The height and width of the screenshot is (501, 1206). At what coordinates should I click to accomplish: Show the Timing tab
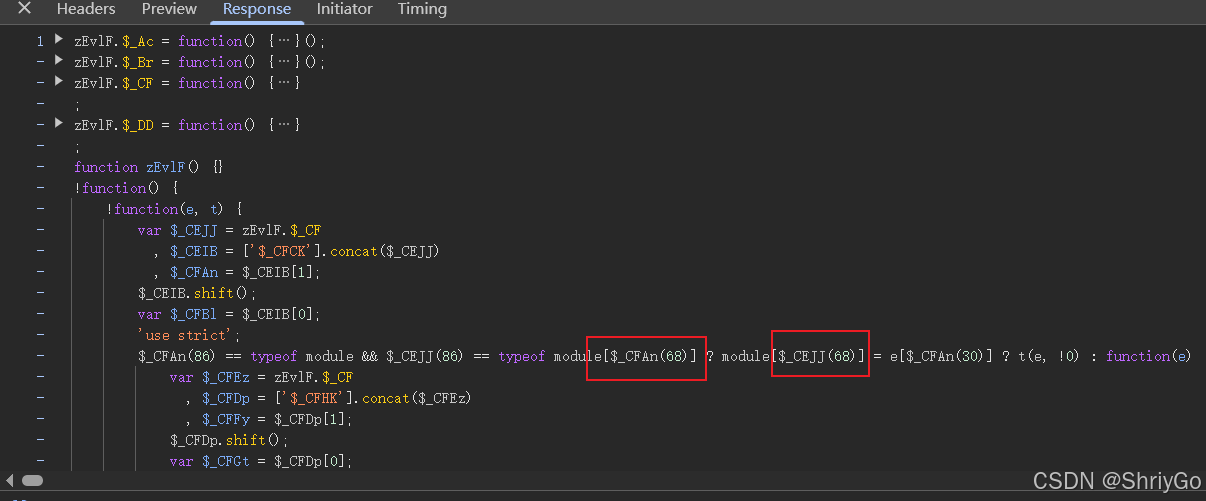(x=422, y=9)
